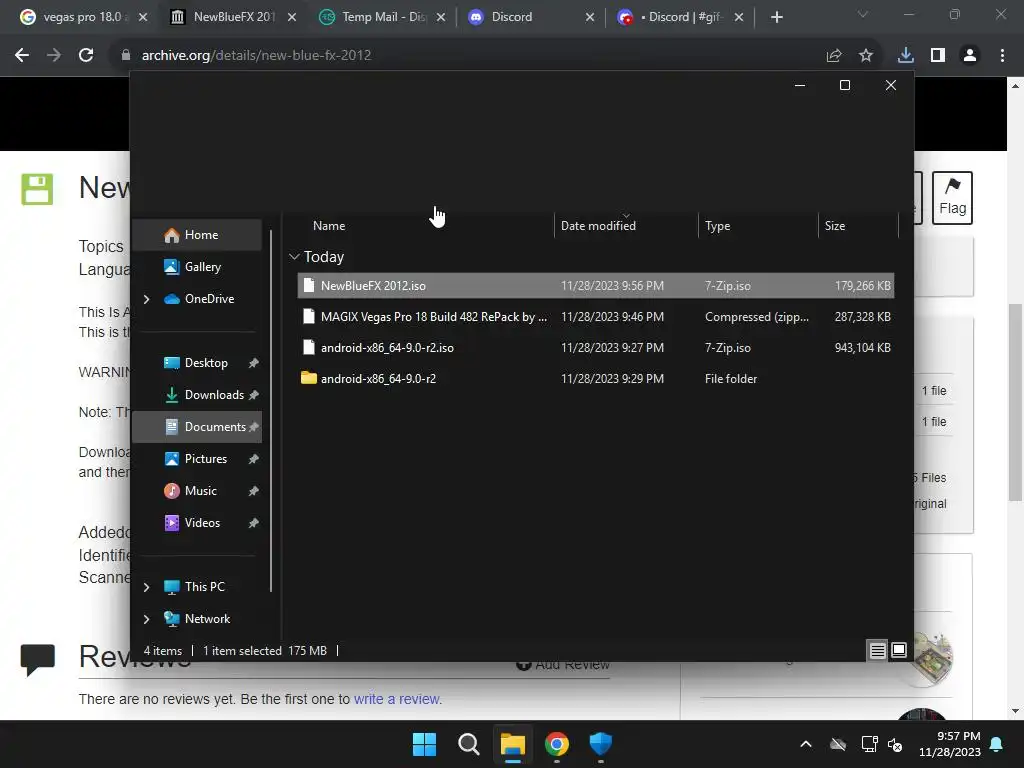The image size is (1024, 768).
Task: Select NewBlueFX 2012.iso file
Action: point(596,286)
